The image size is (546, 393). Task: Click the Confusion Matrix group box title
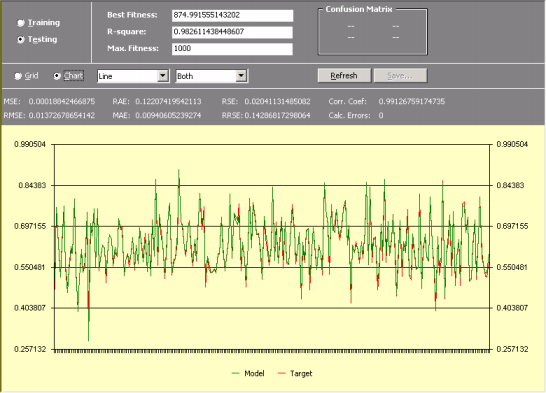pos(359,9)
